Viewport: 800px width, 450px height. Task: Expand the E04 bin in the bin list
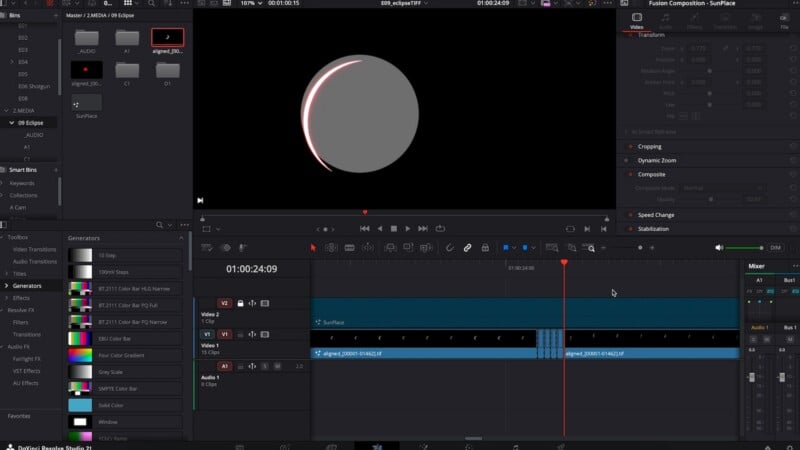click(12, 62)
